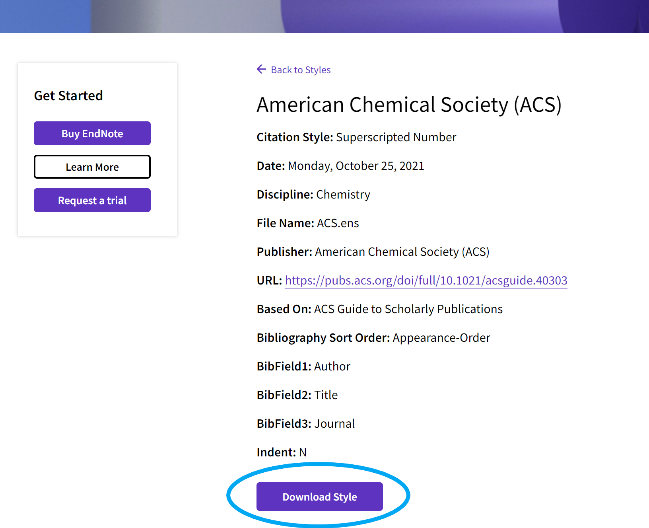Click the Download Style button
The image size is (649, 528).
[319, 497]
